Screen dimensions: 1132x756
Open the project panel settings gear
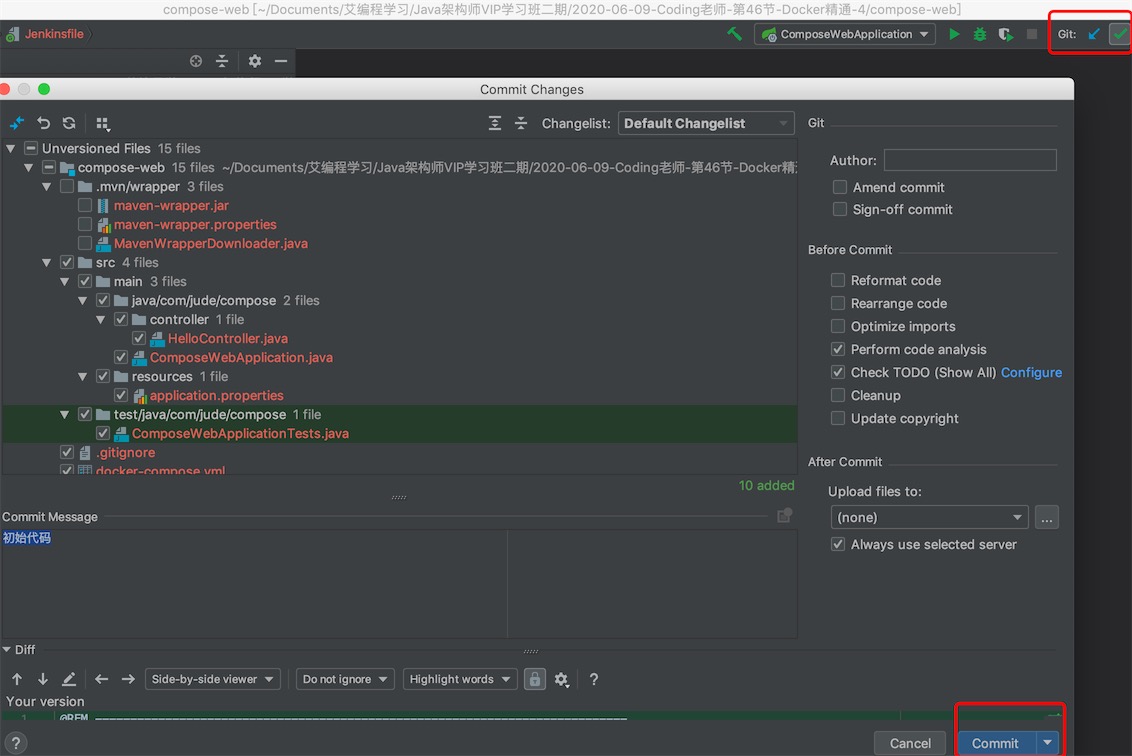(255, 61)
